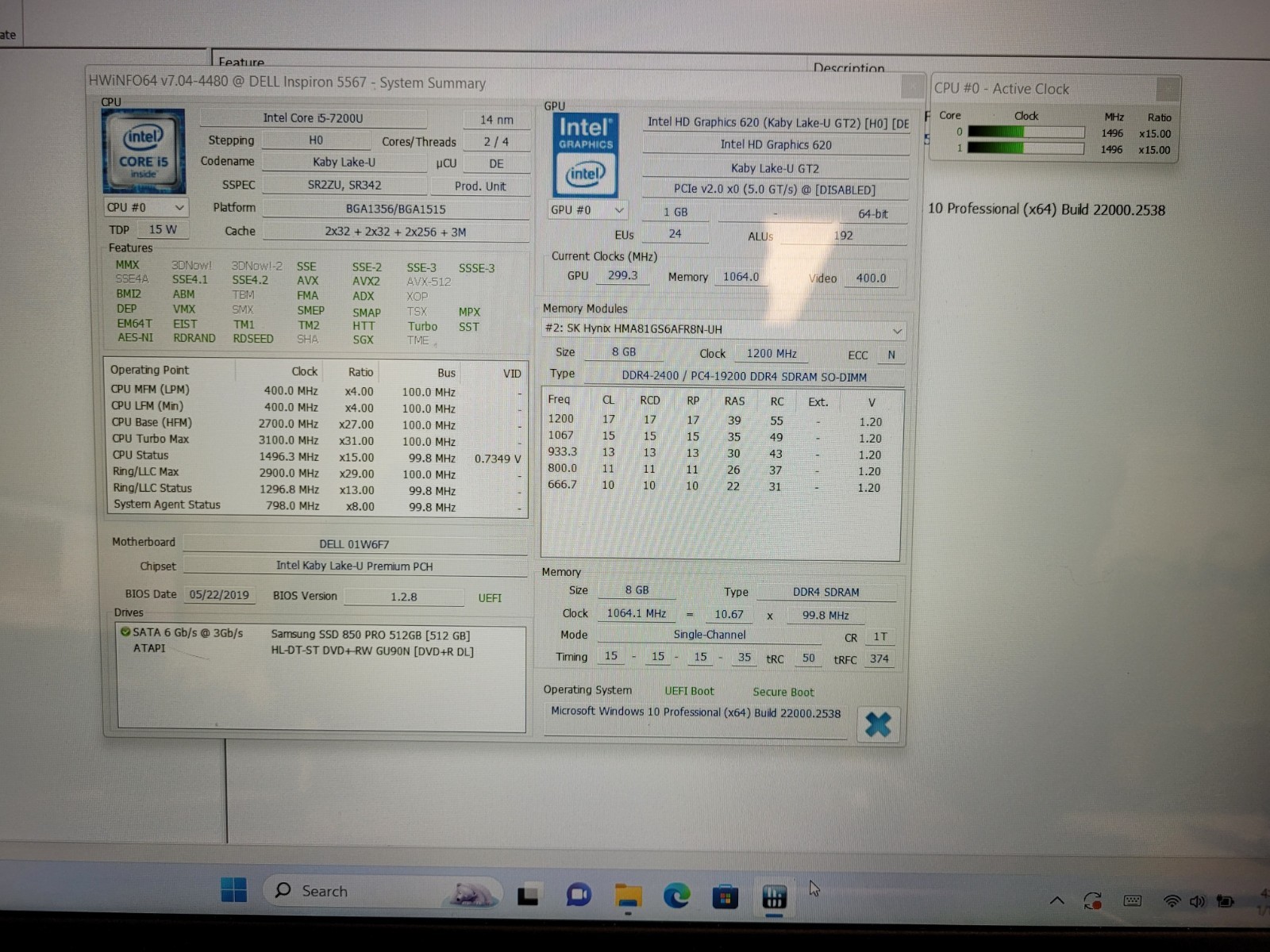Click the AES-NI feature label
The width and height of the screenshot is (1270, 952).
[135, 337]
